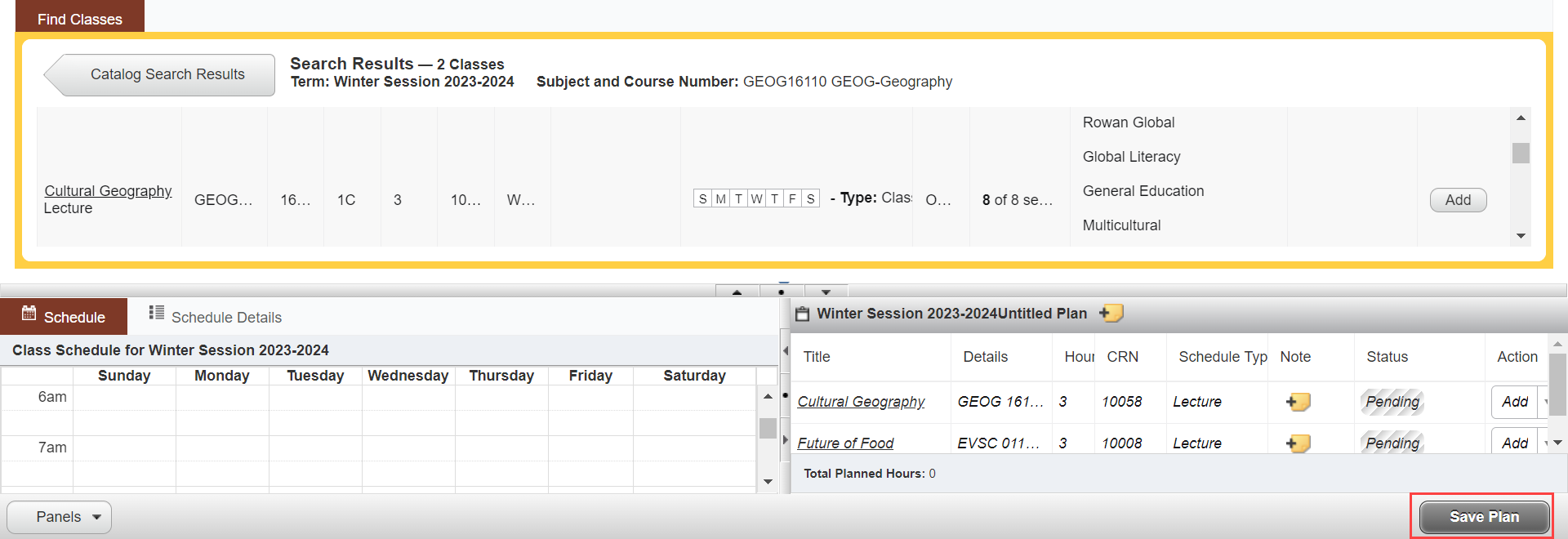Open the Panels dropdown menu

pyautogui.click(x=59, y=517)
